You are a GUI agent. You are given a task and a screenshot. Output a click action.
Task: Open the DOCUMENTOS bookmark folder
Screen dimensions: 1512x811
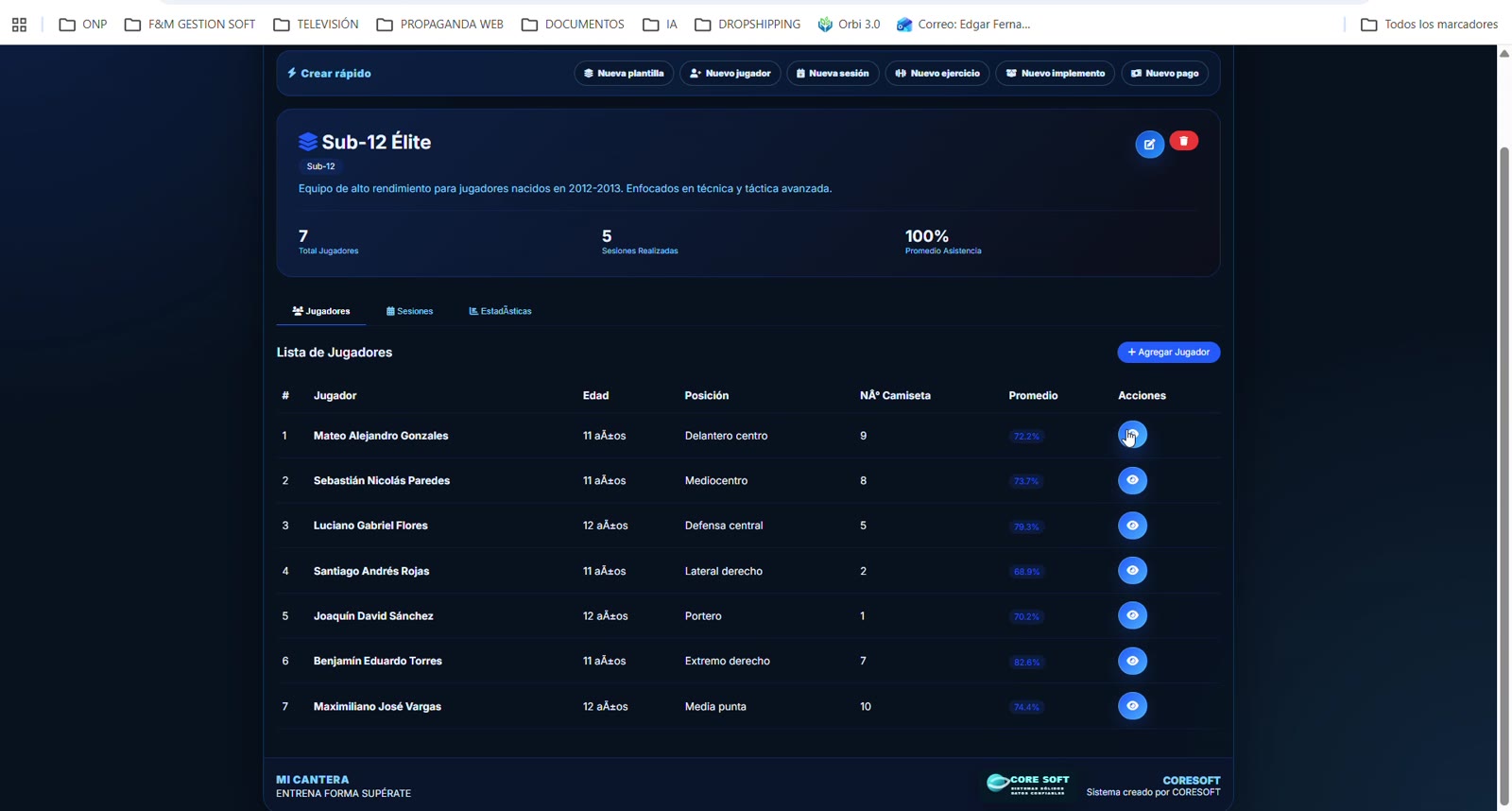[x=573, y=25]
